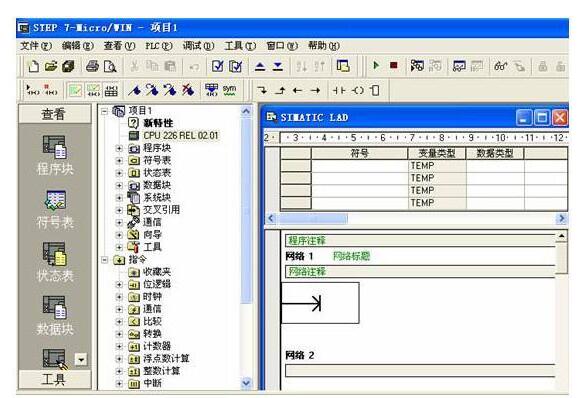Click the 网络标题 title of network 1
Viewport: 577px width, 398px height.
click(x=351, y=256)
